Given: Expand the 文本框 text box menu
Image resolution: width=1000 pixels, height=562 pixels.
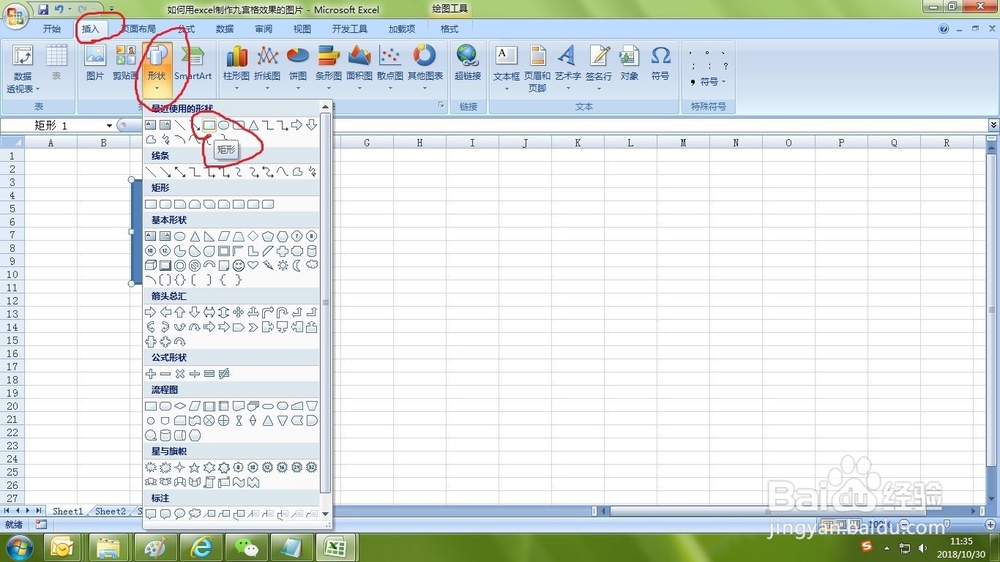Looking at the screenshot, I should [x=506, y=69].
